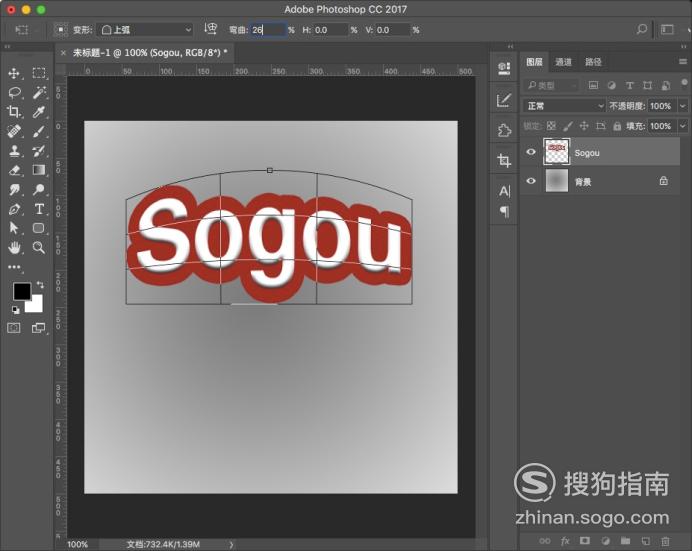Select the Lasso tool

coord(14,93)
